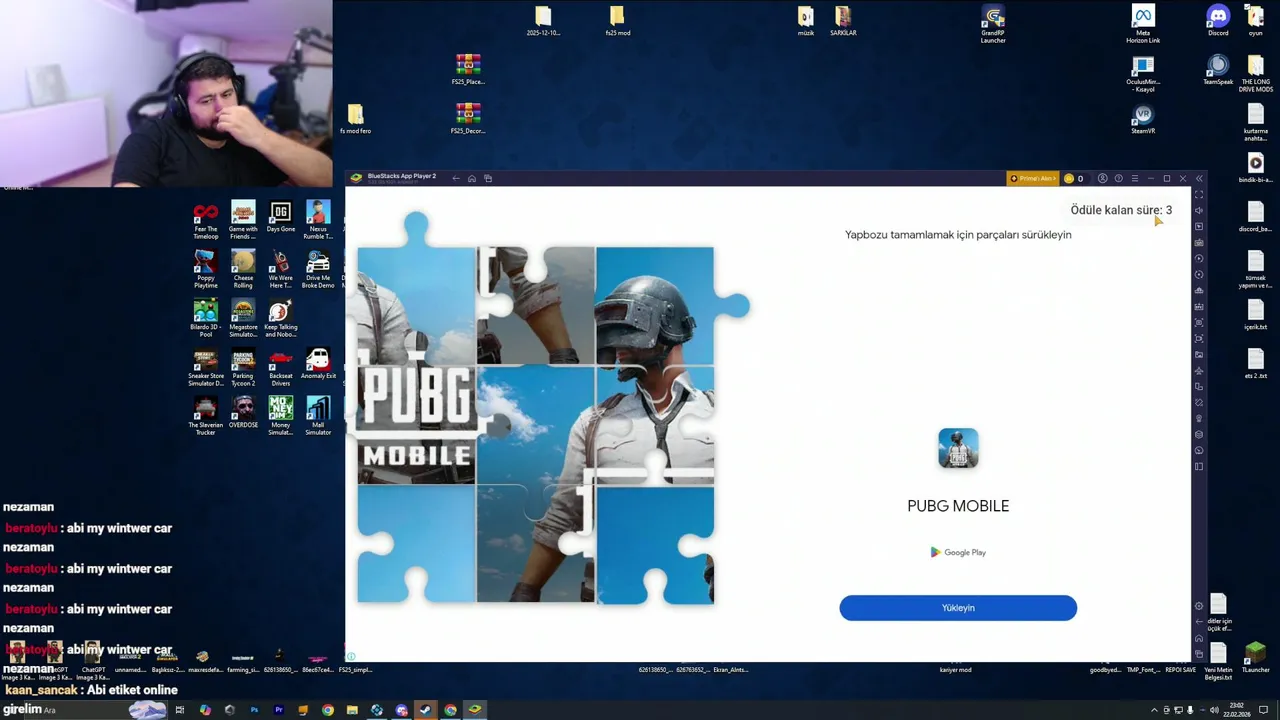This screenshot has width=1280, height=720.
Task: Click the PUBG MOBILE puzzle image
Action: pyautogui.click(x=535, y=425)
